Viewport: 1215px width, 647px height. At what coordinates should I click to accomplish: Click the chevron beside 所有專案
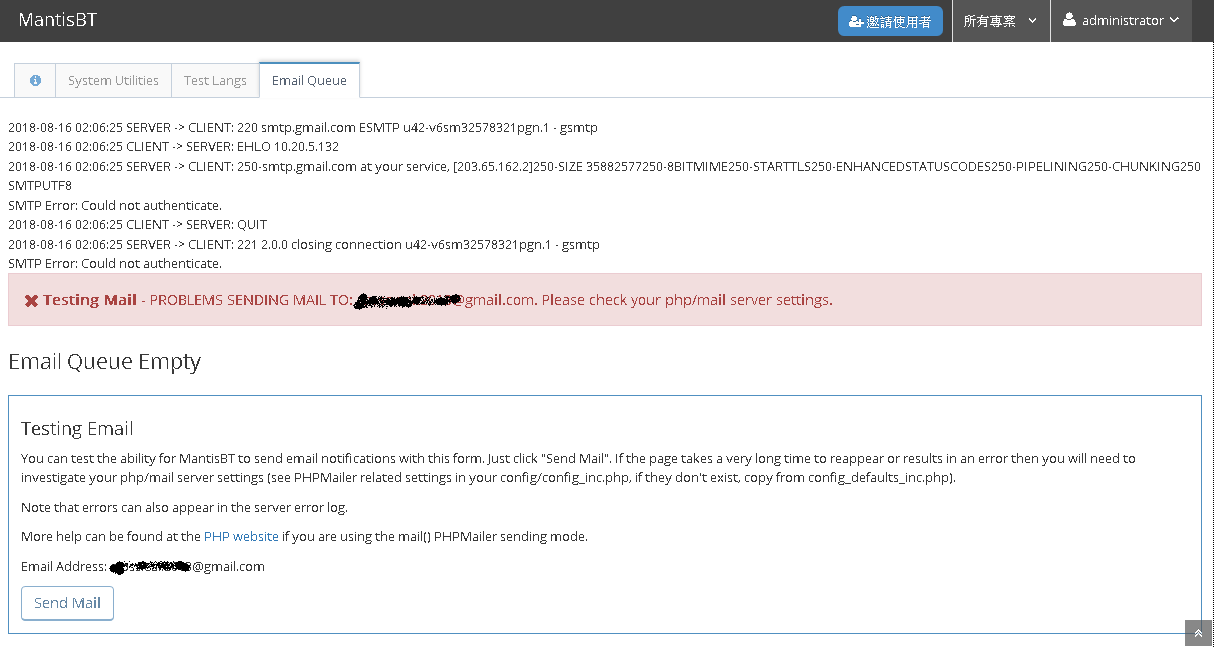(x=1032, y=21)
